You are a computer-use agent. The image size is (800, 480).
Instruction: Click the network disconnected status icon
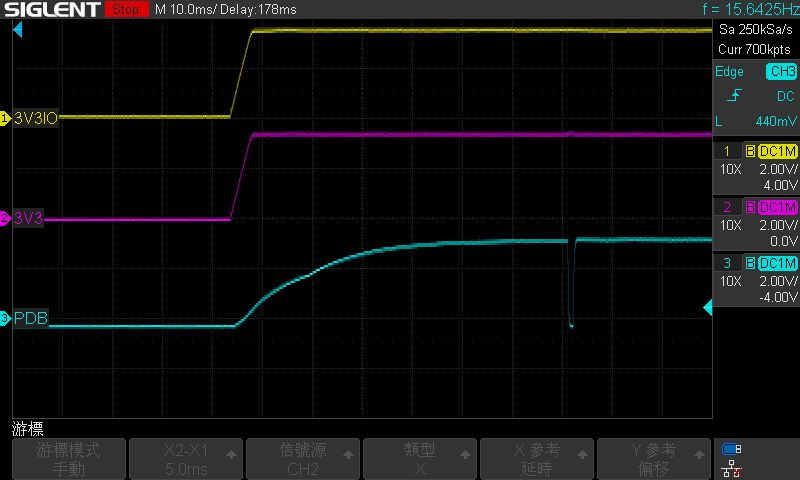coord(732,468)
